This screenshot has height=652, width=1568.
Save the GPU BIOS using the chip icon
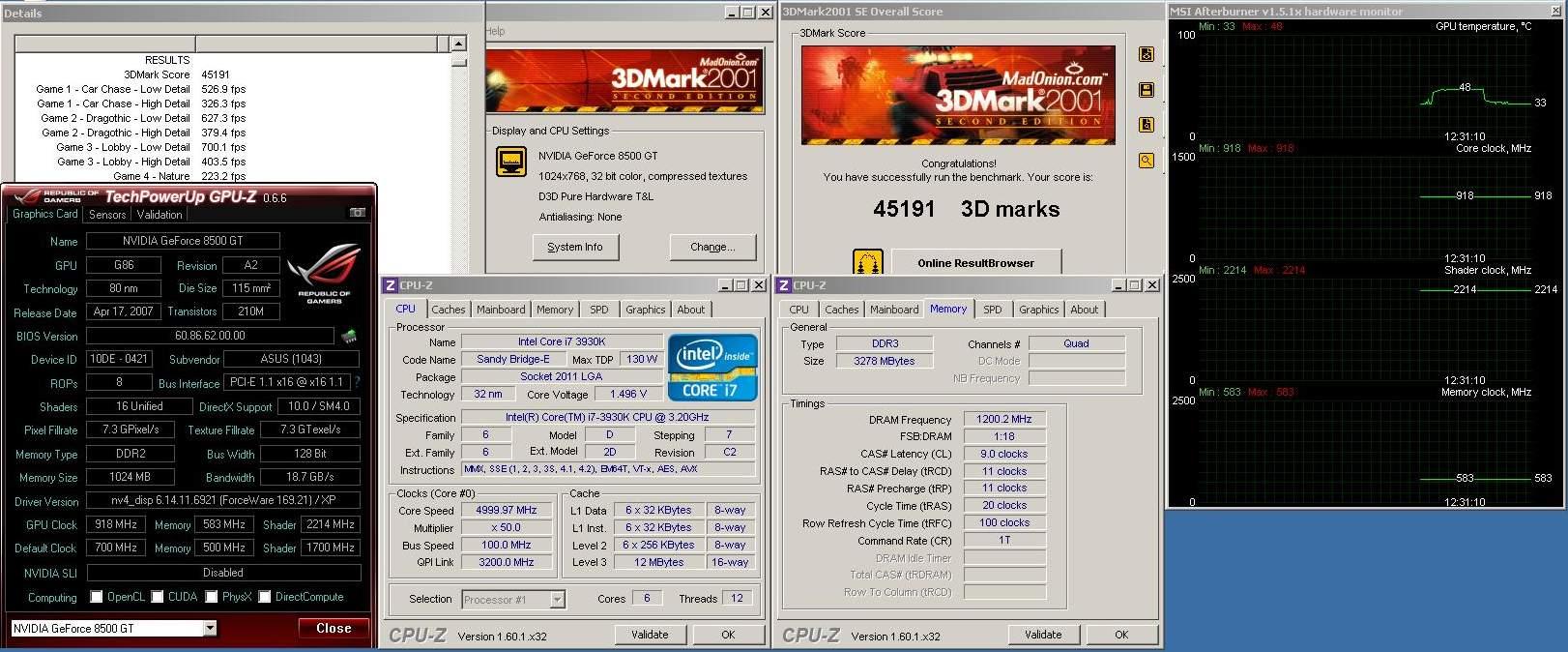349,337
